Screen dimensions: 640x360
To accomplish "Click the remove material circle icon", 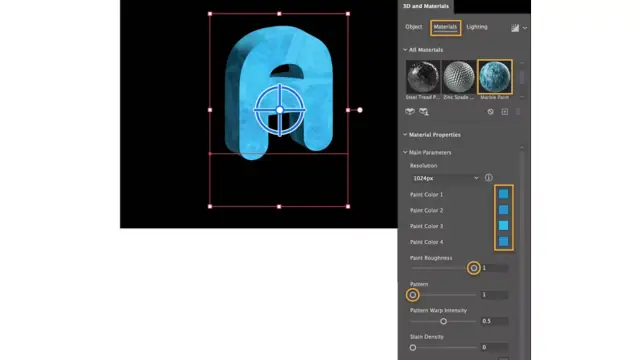I will (x=491, y=111).
